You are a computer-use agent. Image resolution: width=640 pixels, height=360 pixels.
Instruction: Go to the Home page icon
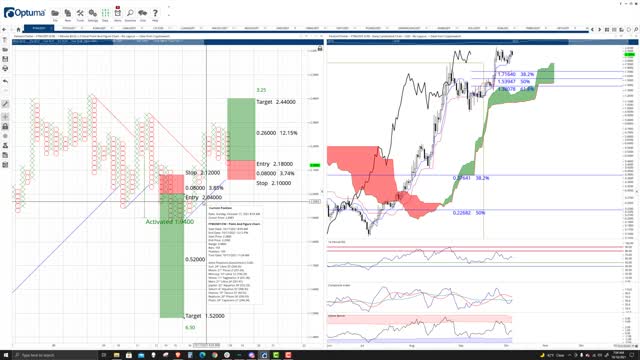(18, 29)
